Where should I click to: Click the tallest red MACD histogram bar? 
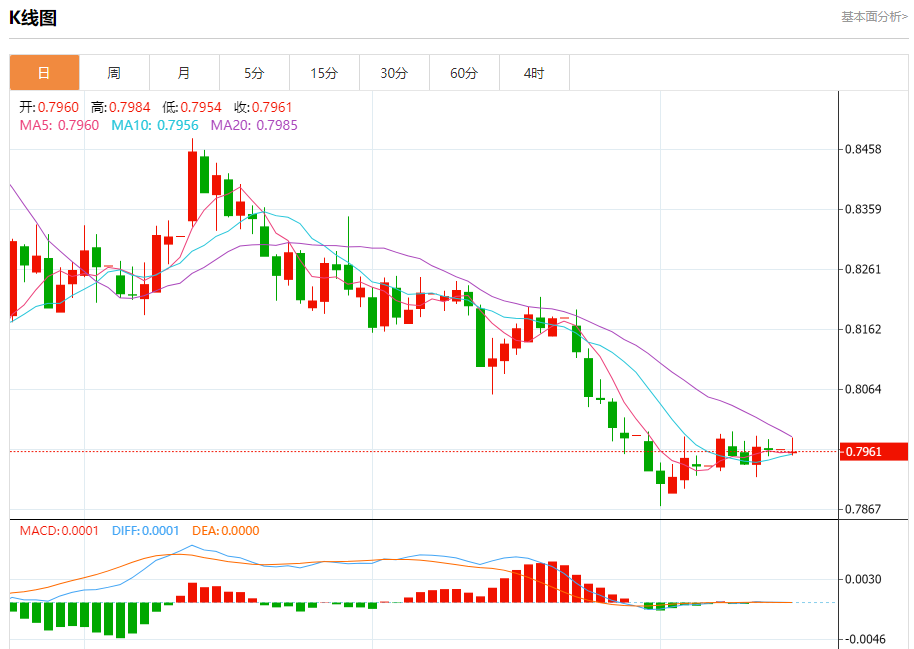pos(553,582)
